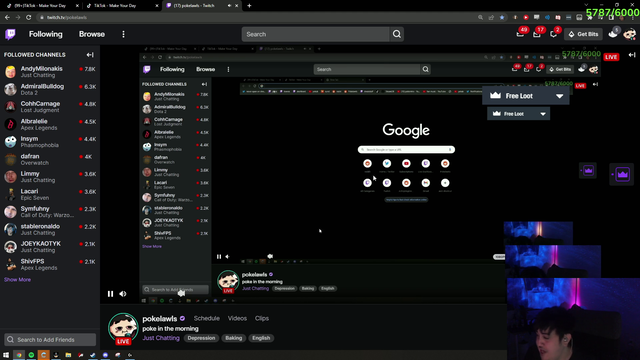This screenshot has height=360, width=640.
Task: Open the Prime Loot crown with badge 49
Action: [x=520, y=34]
